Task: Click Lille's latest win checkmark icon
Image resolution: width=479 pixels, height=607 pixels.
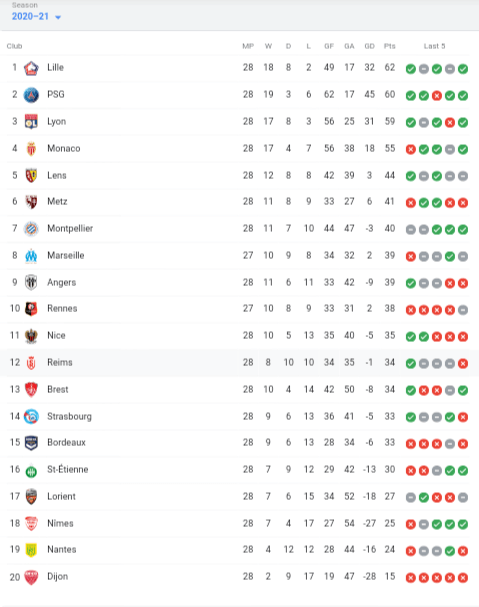Action: point(463,69)
